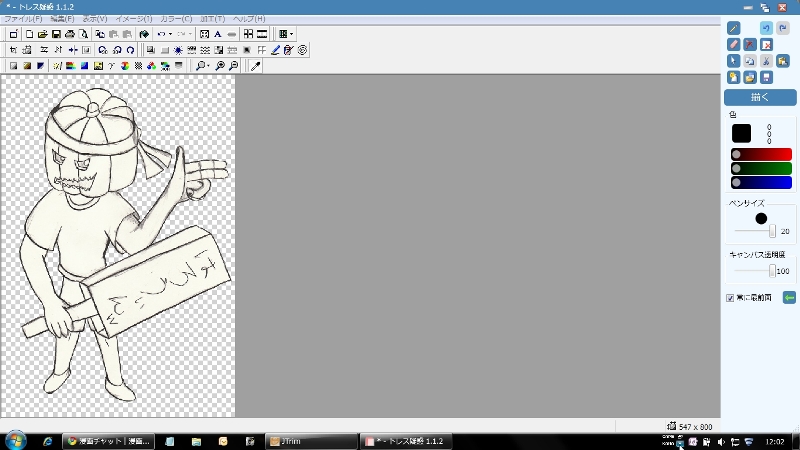
Task: Click the fit-to-window frame icon
Action: pyautogui.click(x=204, y=34)
